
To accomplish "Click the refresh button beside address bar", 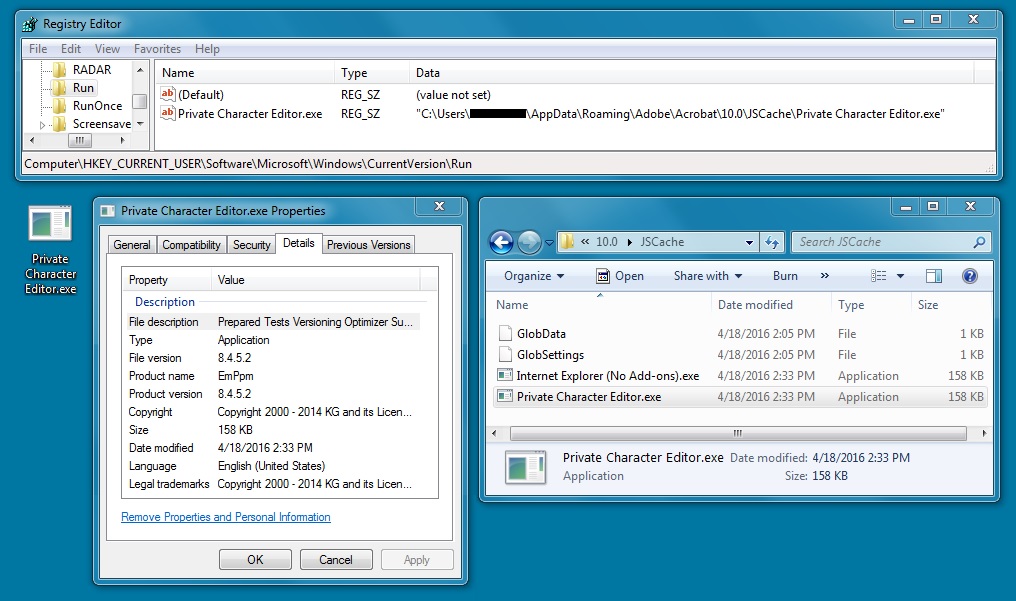I will 772,242.
